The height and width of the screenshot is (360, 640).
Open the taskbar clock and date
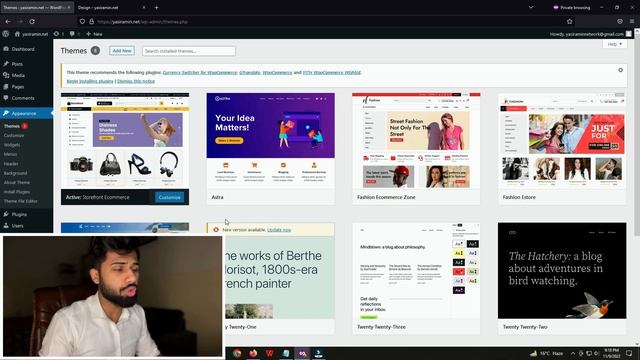(x=611, y=353)
